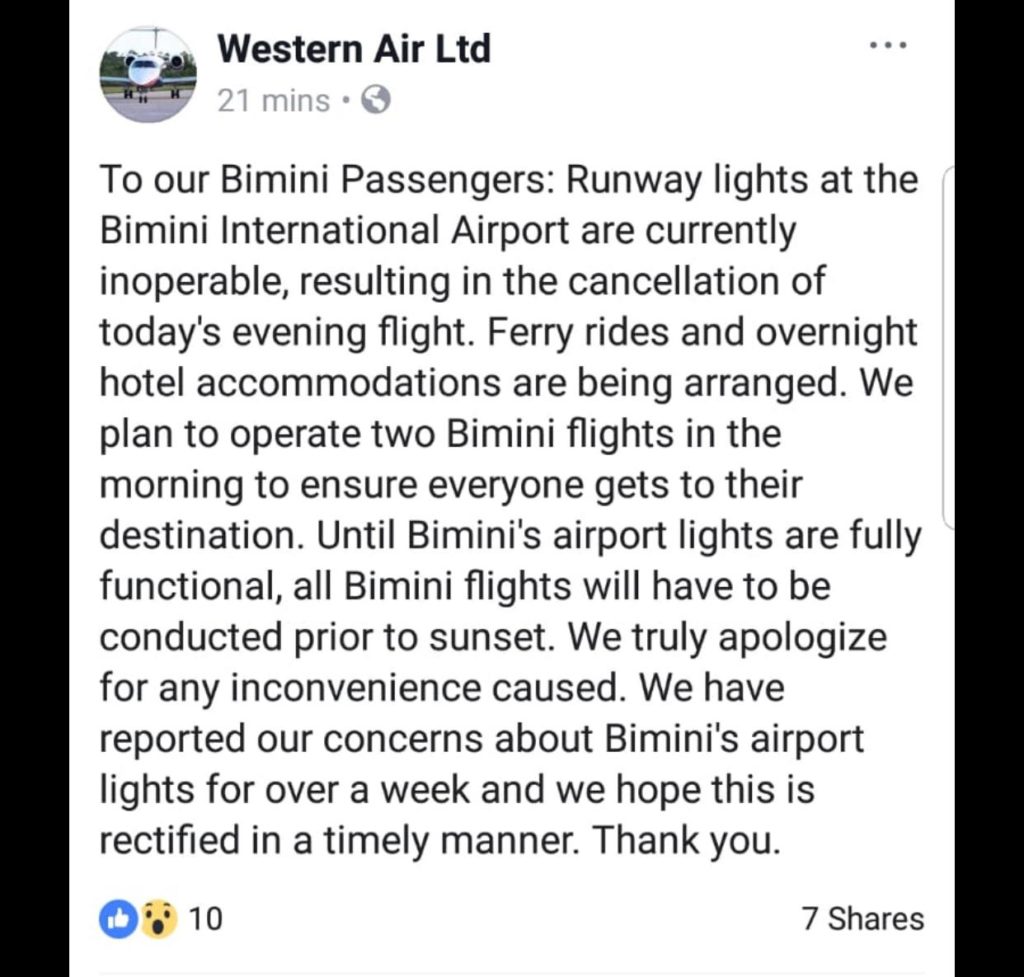Open the three-dot post options menu

(x=889, y=45)
